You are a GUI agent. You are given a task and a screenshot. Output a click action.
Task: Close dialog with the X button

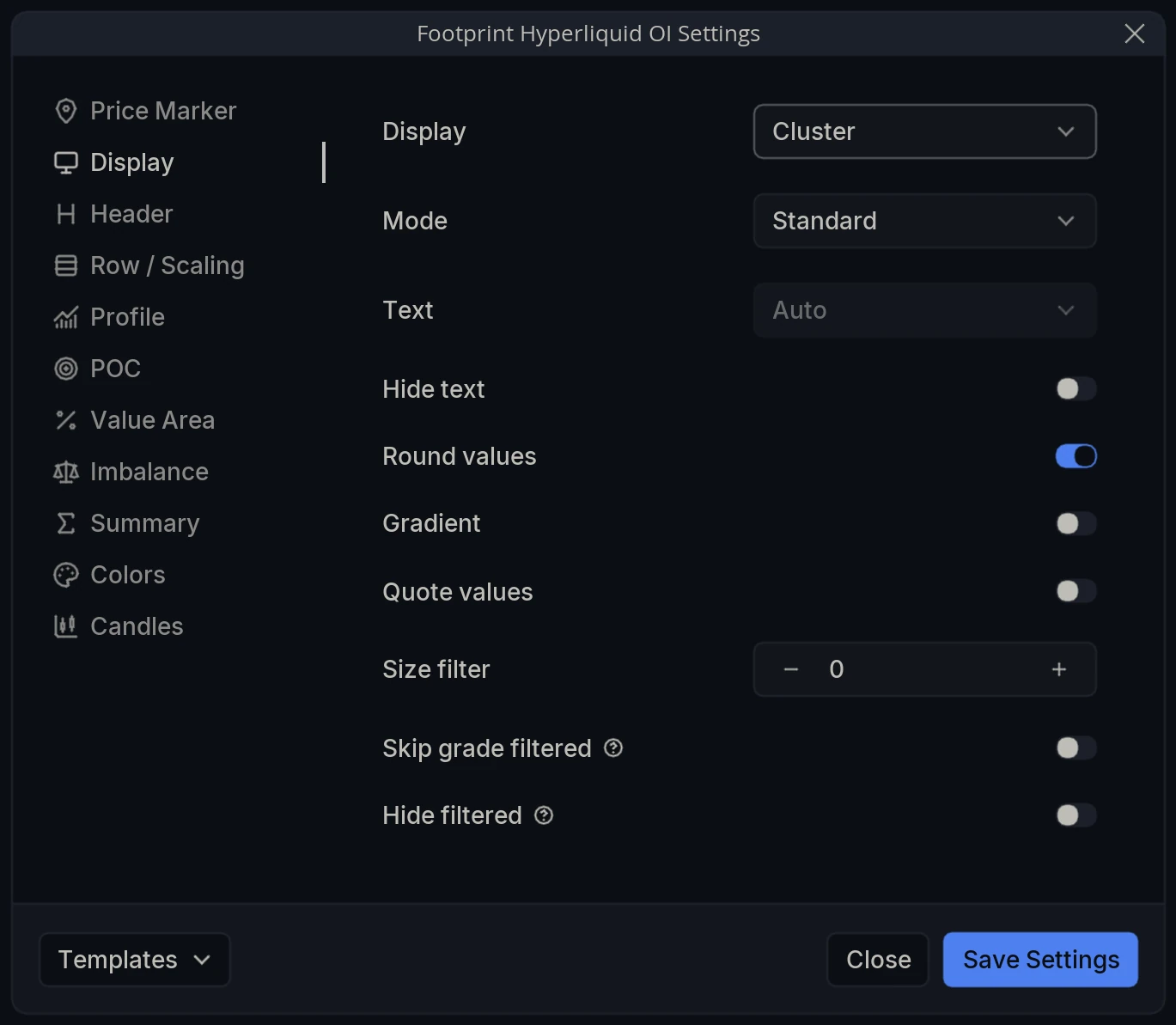pos(1135,34)
